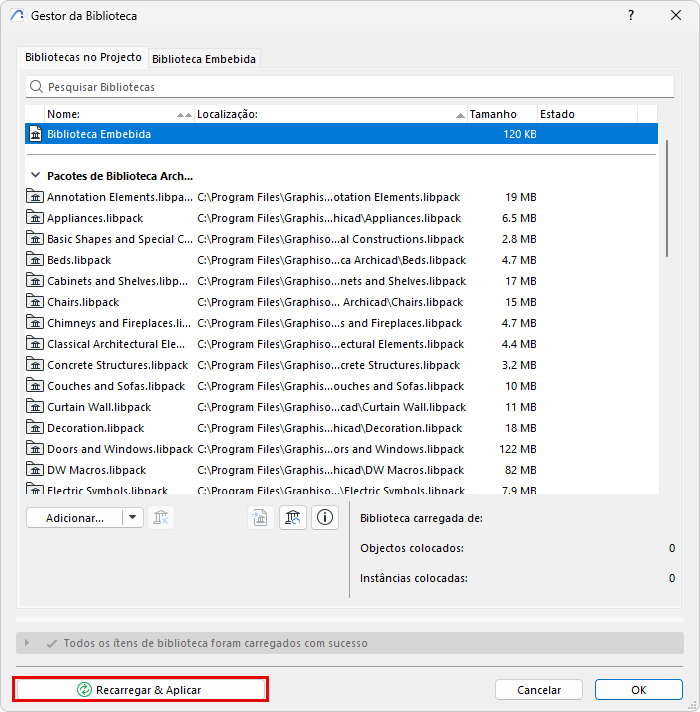Viewport: 700px width, 712px height.
Task: Click the Cancelar button
Action: [539, 690]
